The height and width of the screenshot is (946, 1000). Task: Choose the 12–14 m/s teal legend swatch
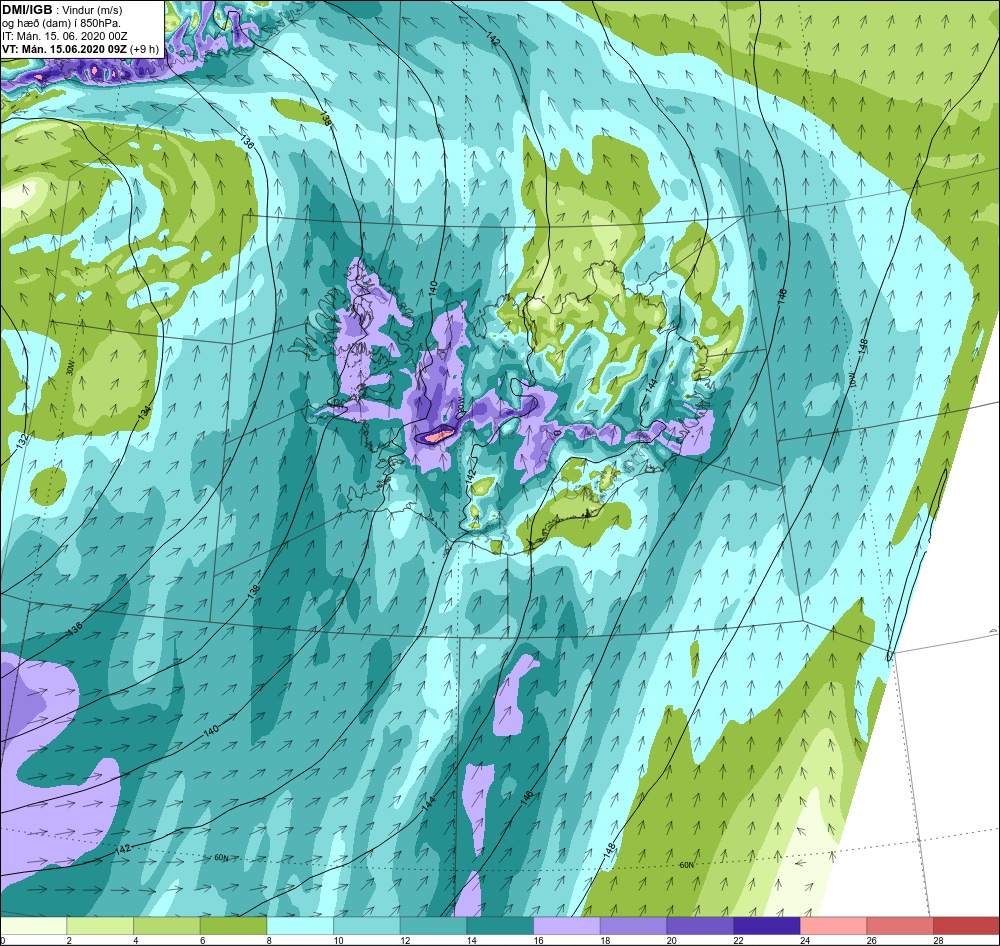433,926
